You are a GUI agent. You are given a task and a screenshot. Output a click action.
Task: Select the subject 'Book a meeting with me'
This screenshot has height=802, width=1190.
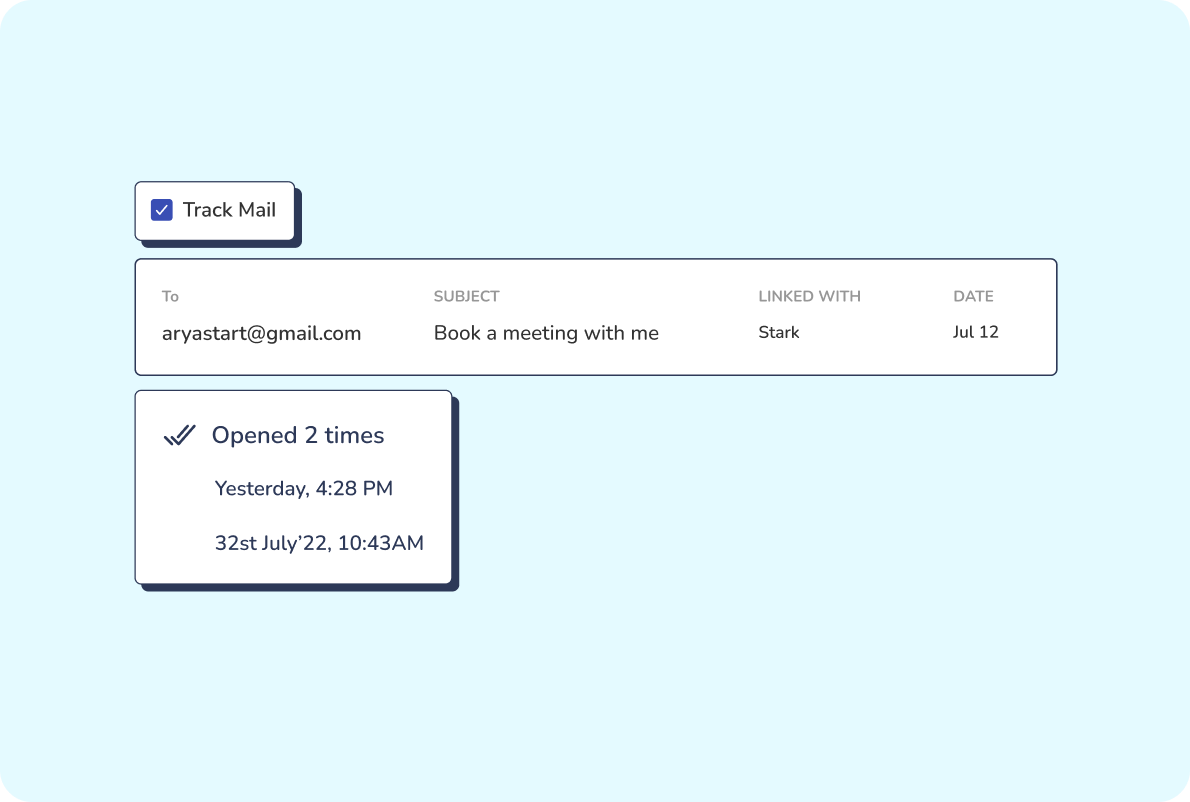click(x=546, y=333)
